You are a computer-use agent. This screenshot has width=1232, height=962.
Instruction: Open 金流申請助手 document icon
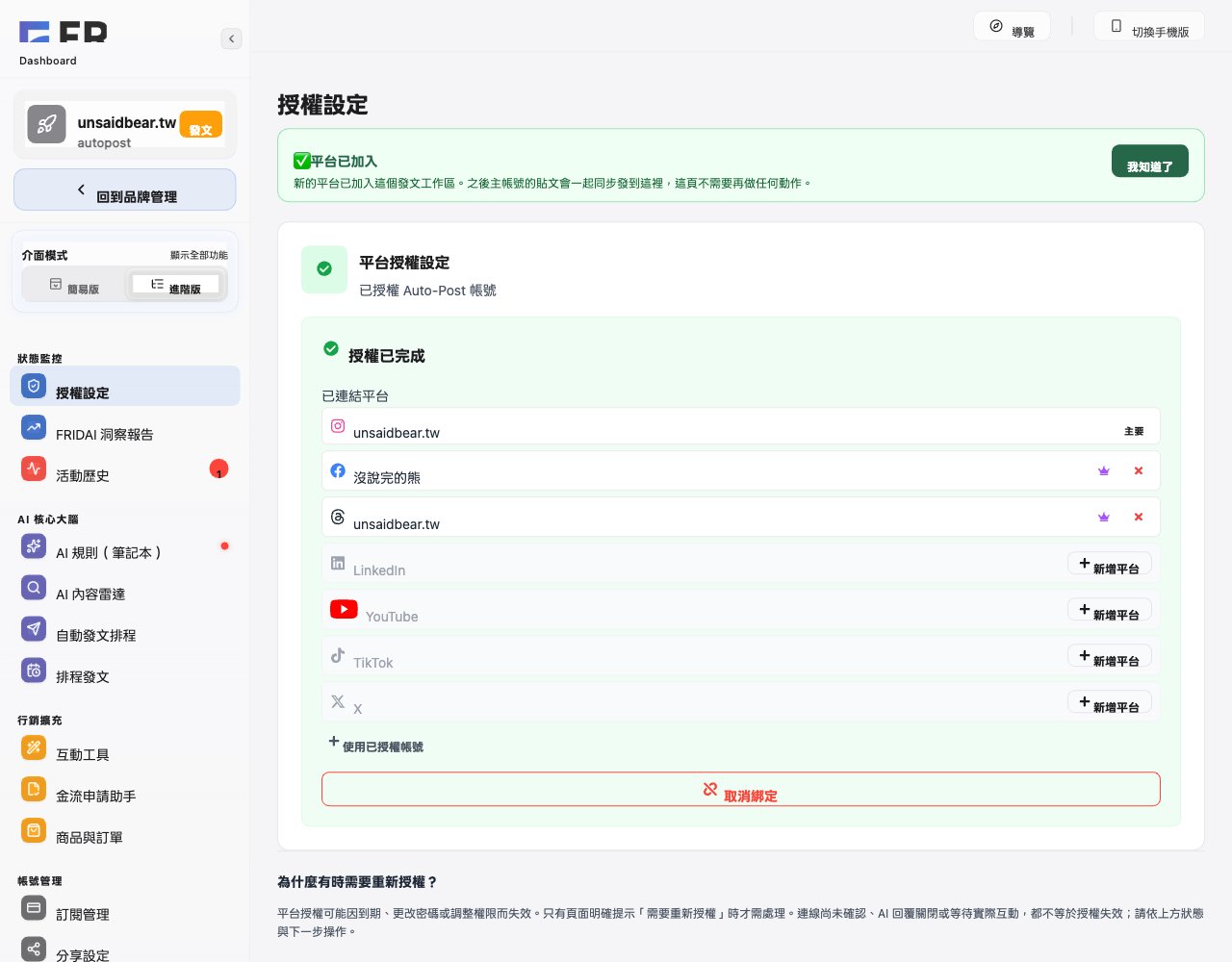[34, 789]
